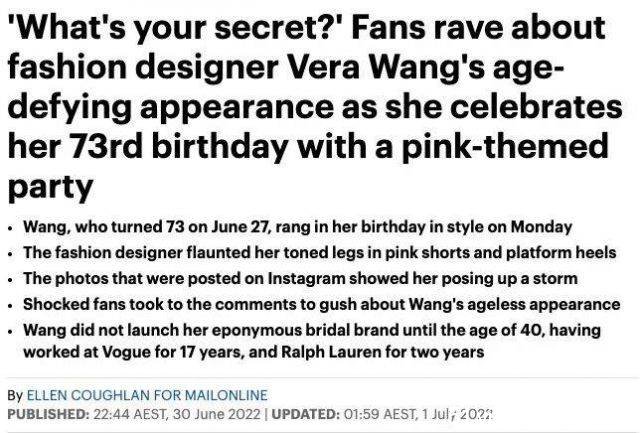Click the bullet about her eponymous bridal brand
The image size is (640, 433).
[312, 340]
